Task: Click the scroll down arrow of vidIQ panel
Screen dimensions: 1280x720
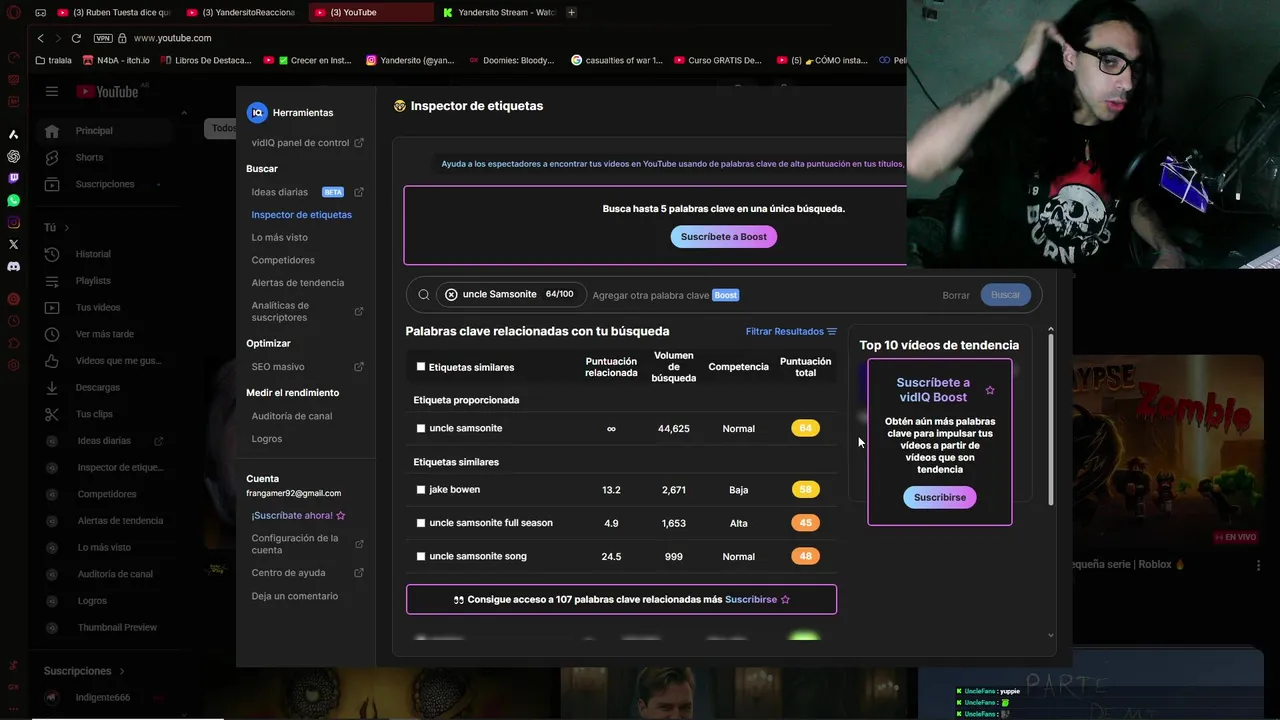Action: (x=1050, y=635)
